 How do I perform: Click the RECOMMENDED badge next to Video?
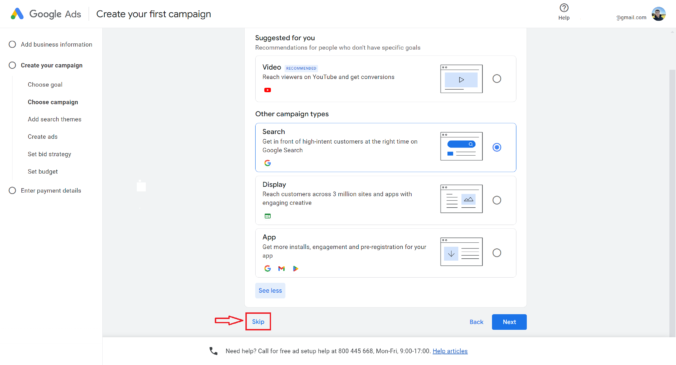301,68
